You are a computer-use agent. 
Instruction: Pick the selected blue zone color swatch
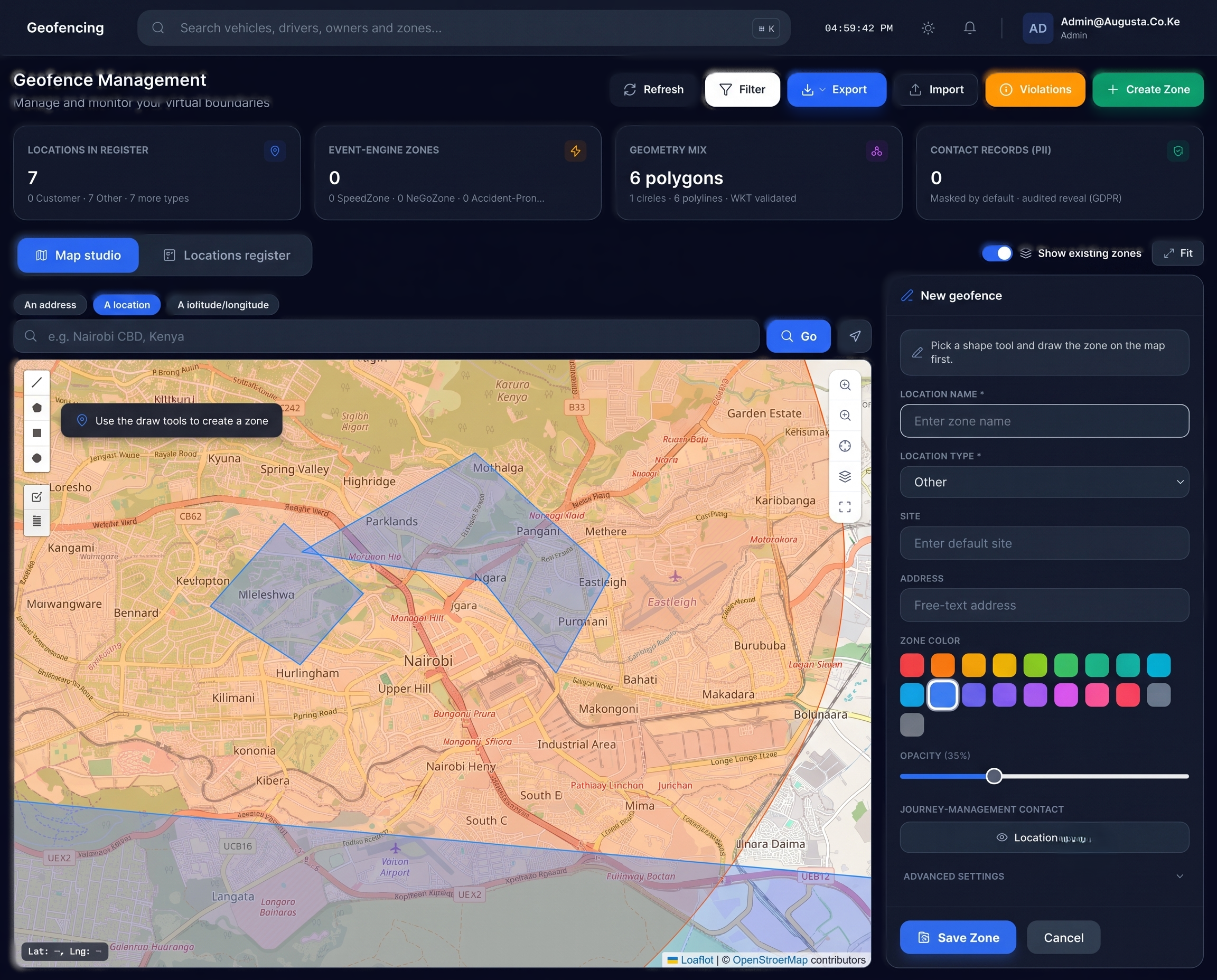[942, 695]
